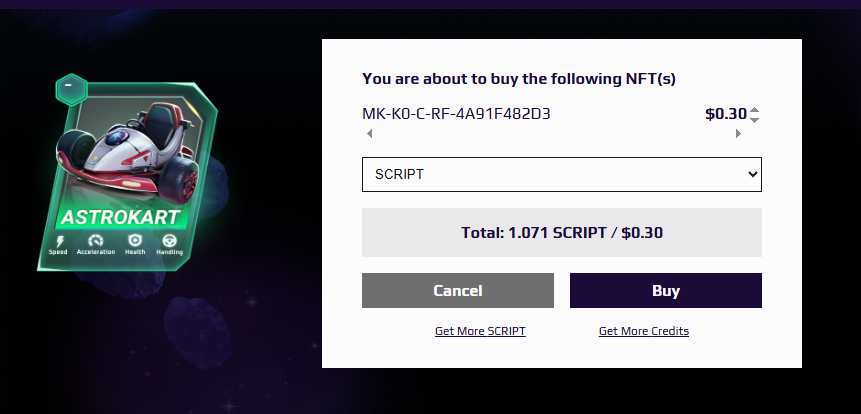Click the Speed lightning bolt icon

pyautogui.click(x=60, y=240)
